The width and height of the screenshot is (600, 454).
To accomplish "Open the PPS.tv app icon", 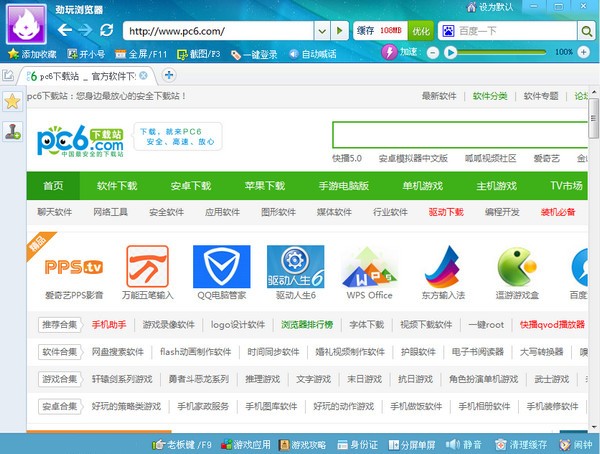I will click(74, 267).
